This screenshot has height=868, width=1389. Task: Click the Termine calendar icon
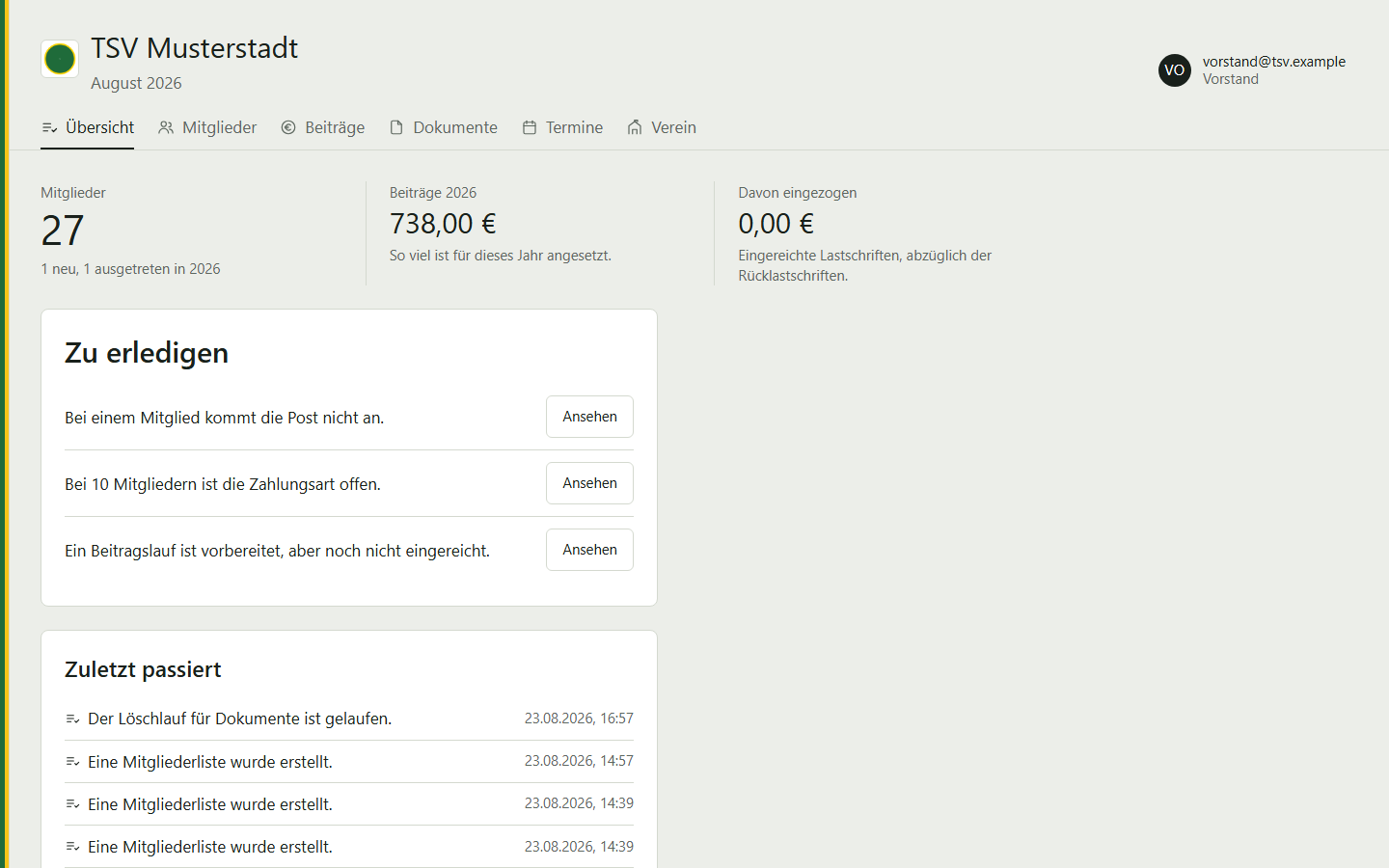(530, 127)
